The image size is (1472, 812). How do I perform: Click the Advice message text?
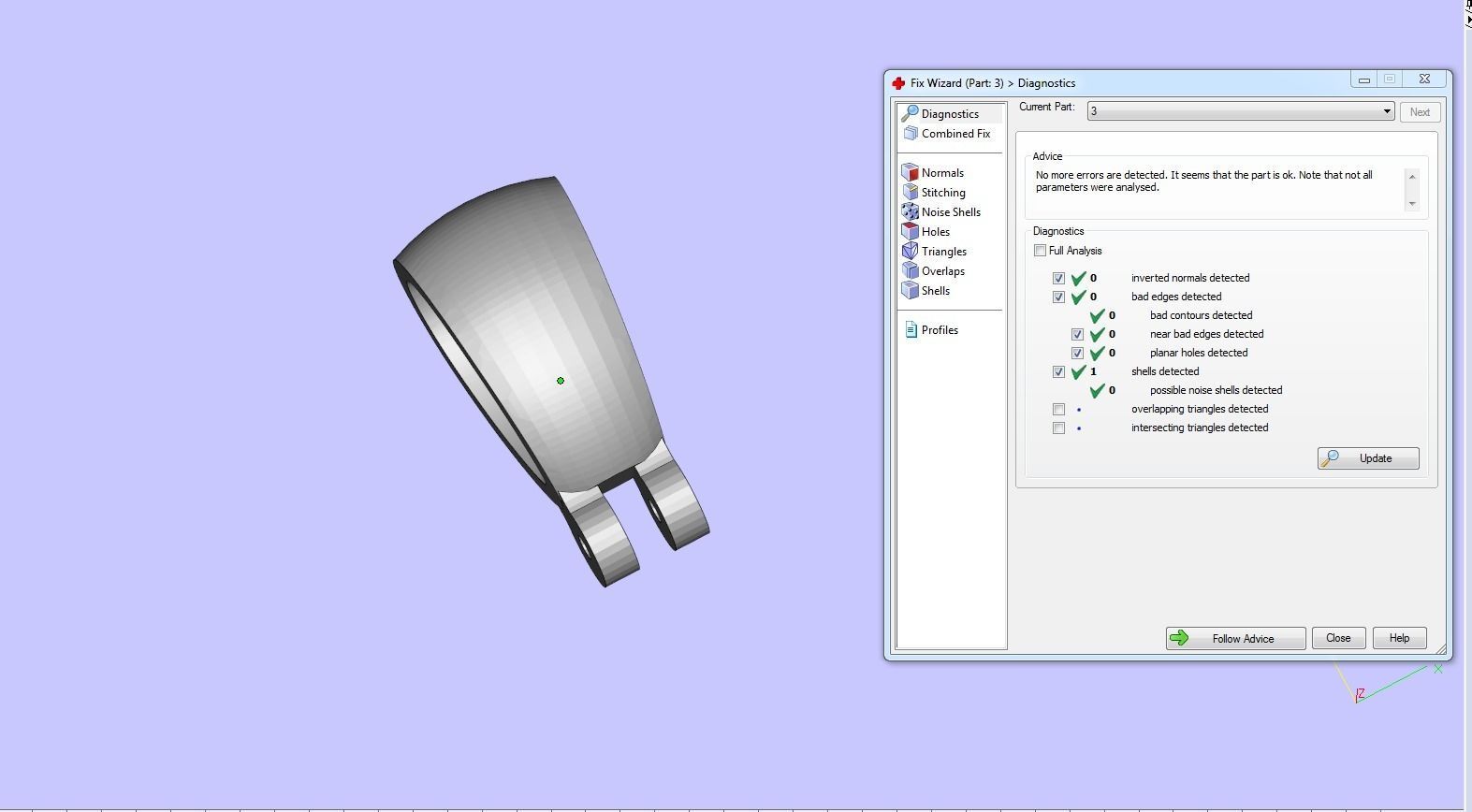tap(1204, 181)
